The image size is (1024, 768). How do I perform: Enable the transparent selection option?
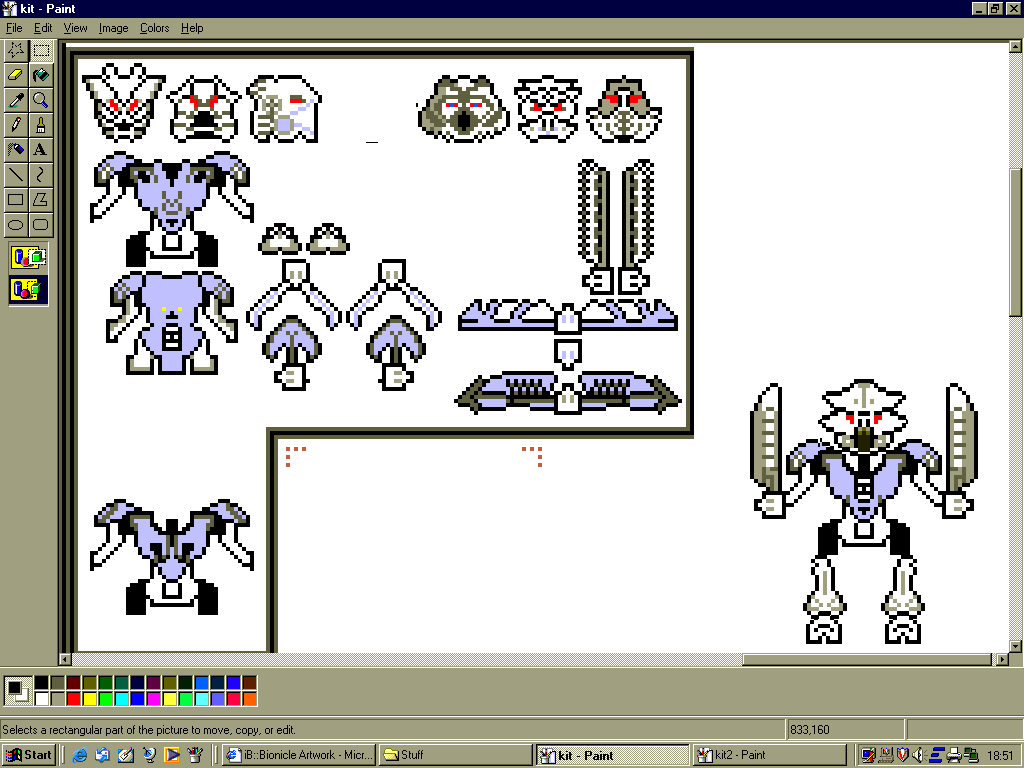[29, 289]
